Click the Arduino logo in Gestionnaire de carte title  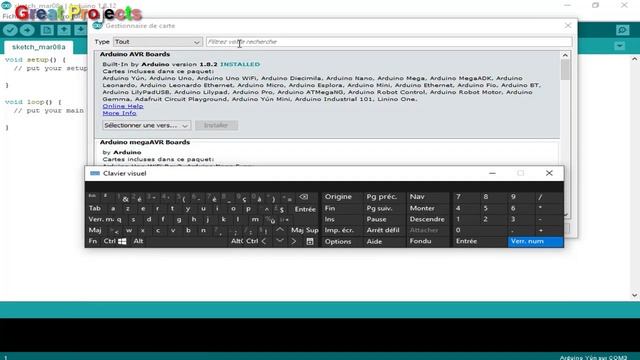coord(98,25)
